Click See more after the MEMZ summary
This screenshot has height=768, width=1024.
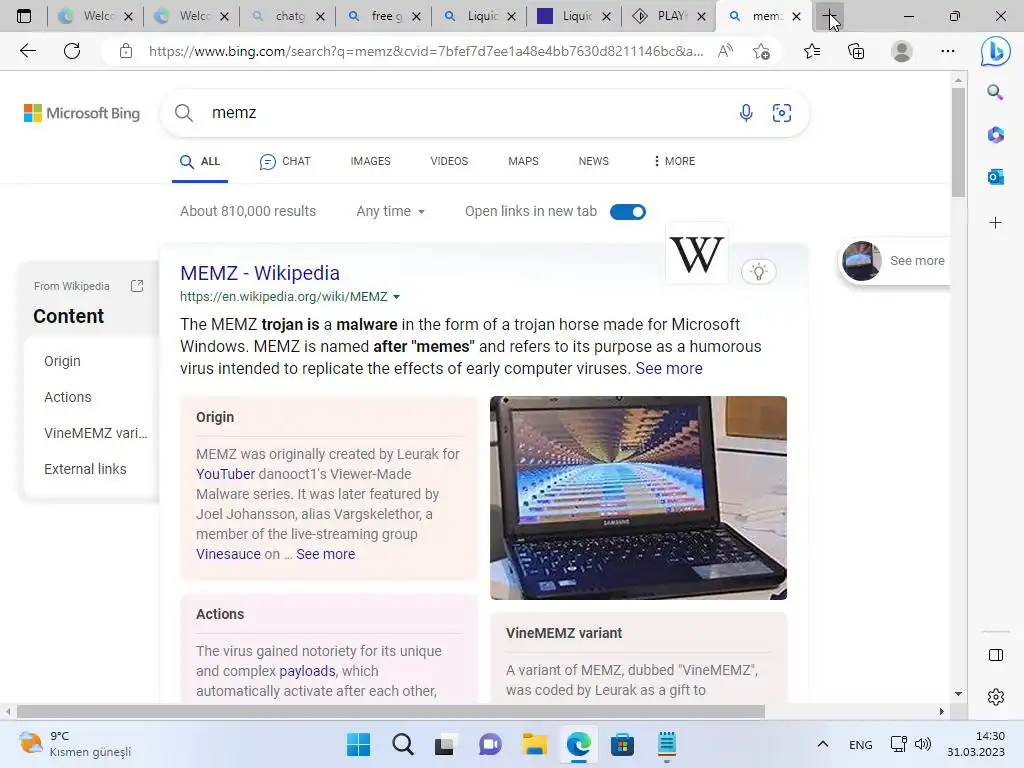[669, 368]
